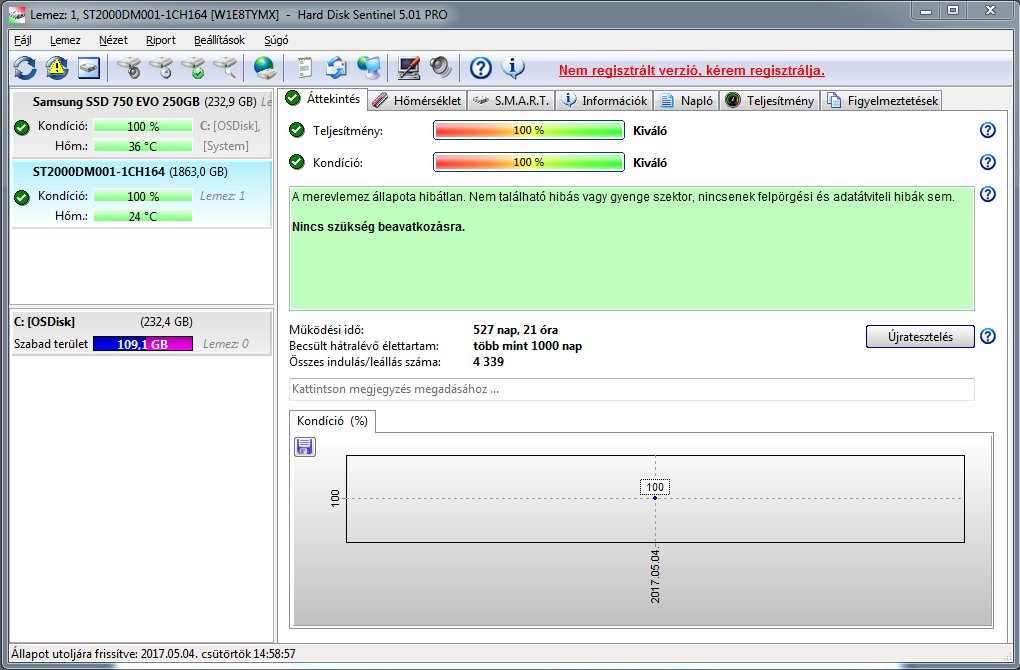The height and width of the screenshot is (670, 1020).
Task: Click the computer with screwdriver configuration icon
Action: click(409, 68)
